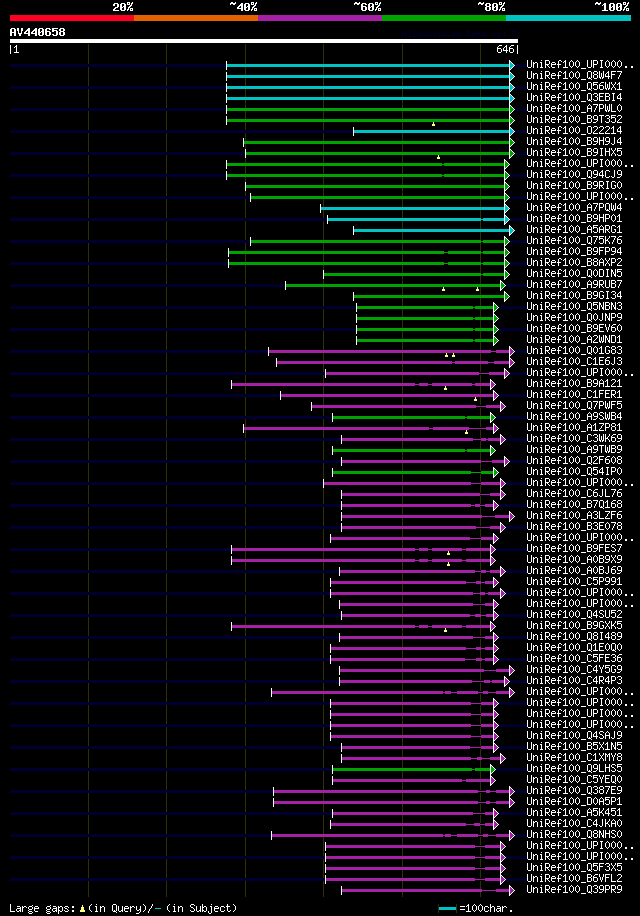640x916 pixels.
Task: Select the UniRef100_Q39PR9 label
Action: click(x=574, y=890)
